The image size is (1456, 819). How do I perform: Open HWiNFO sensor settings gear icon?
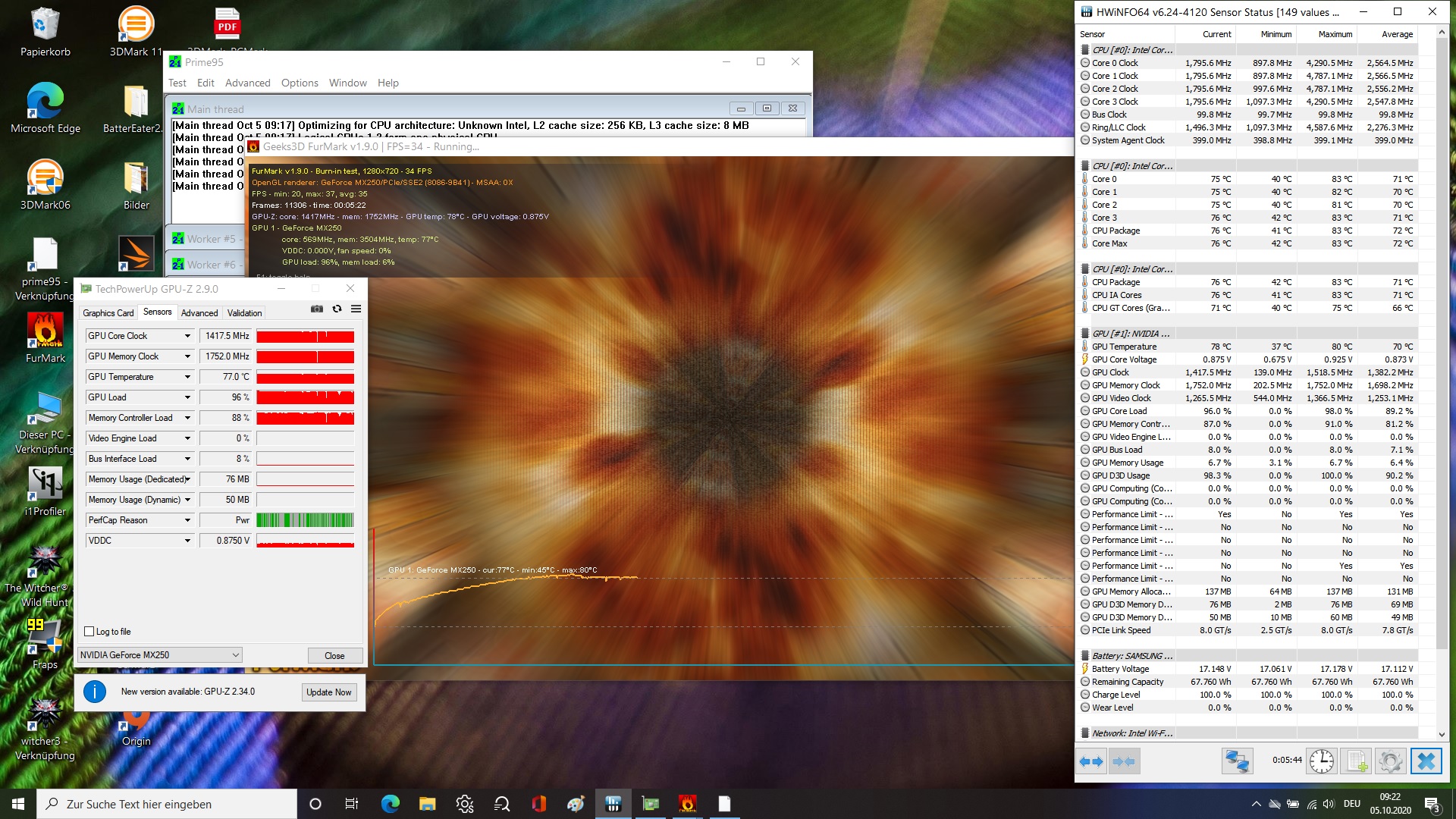[x=1391, y=761]
